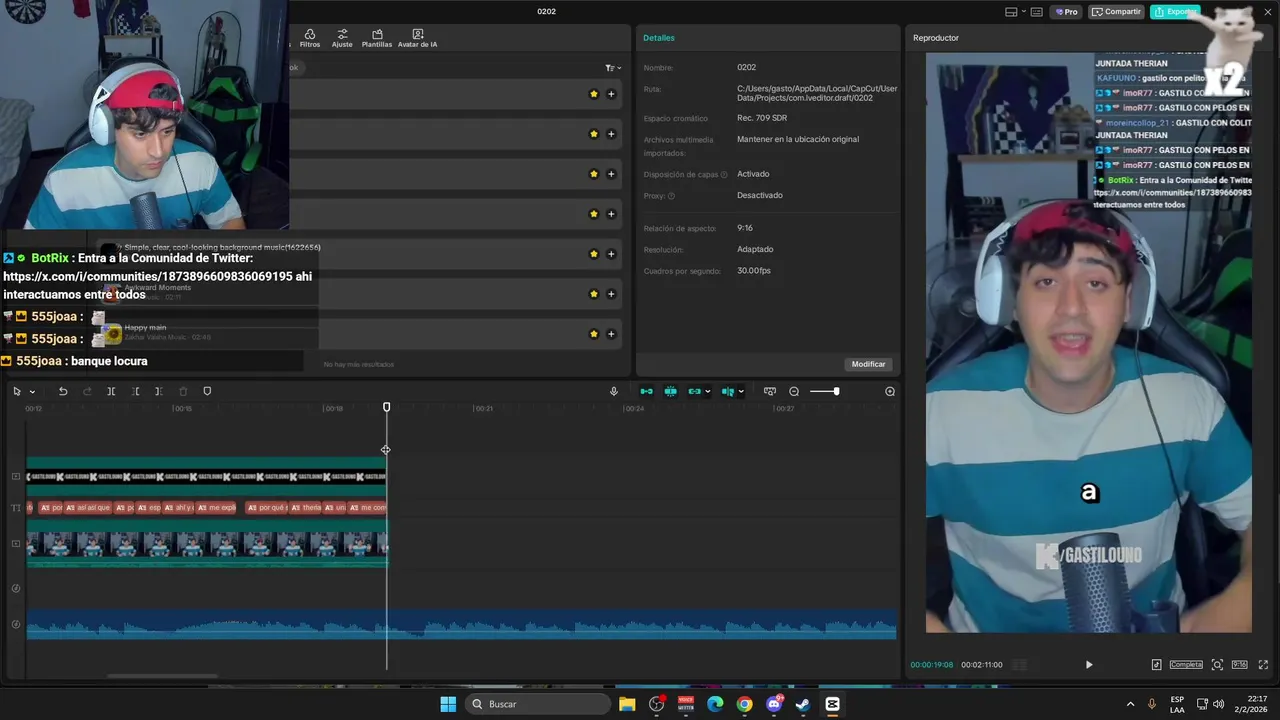Select the arrow pointer tool in timeline
The width and height of the screenshot is (1280, 720).
click(x=17, y=391)
